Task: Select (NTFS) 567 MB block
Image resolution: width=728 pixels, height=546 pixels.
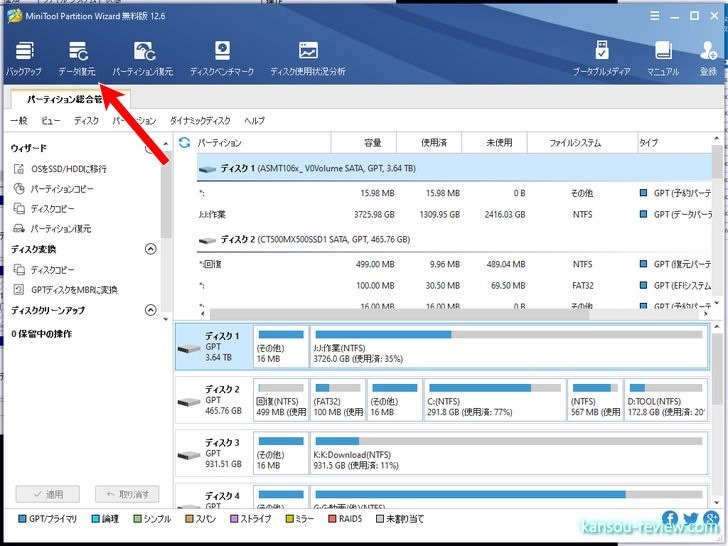Action: click(595, 400)
